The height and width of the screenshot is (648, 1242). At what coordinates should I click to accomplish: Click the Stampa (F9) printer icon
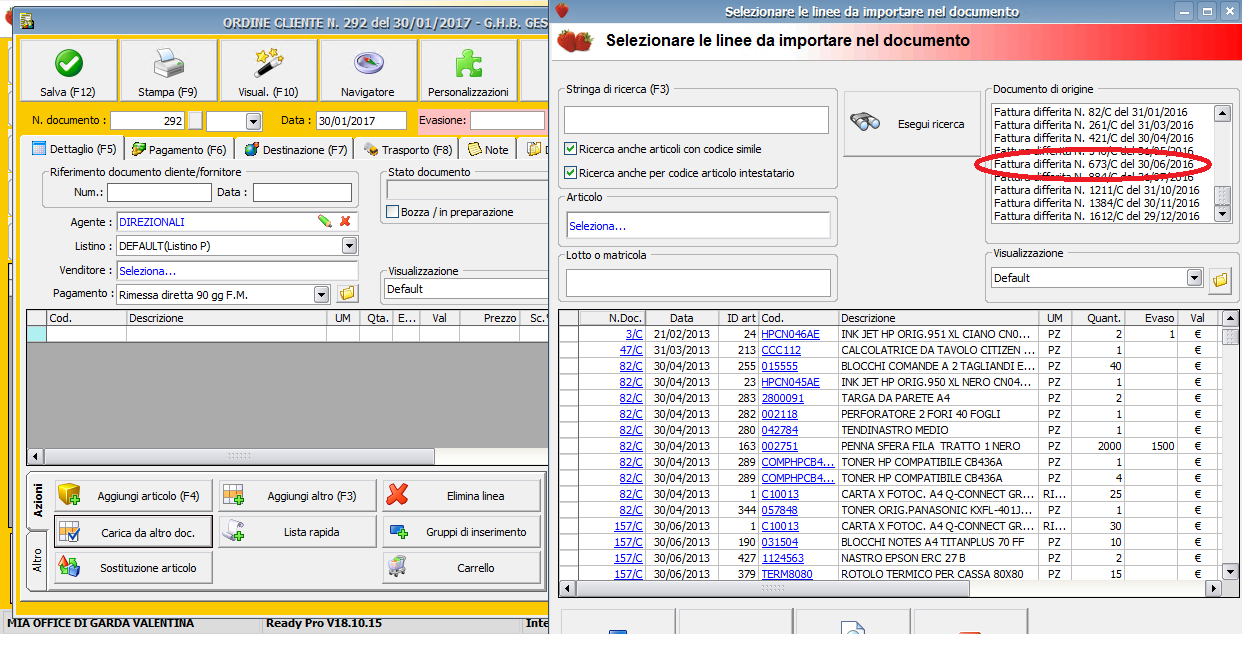168,64
